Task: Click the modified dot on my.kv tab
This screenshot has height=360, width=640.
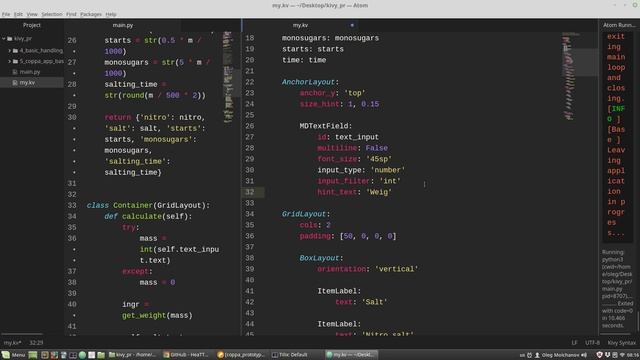Action: (x=352, y=25)
